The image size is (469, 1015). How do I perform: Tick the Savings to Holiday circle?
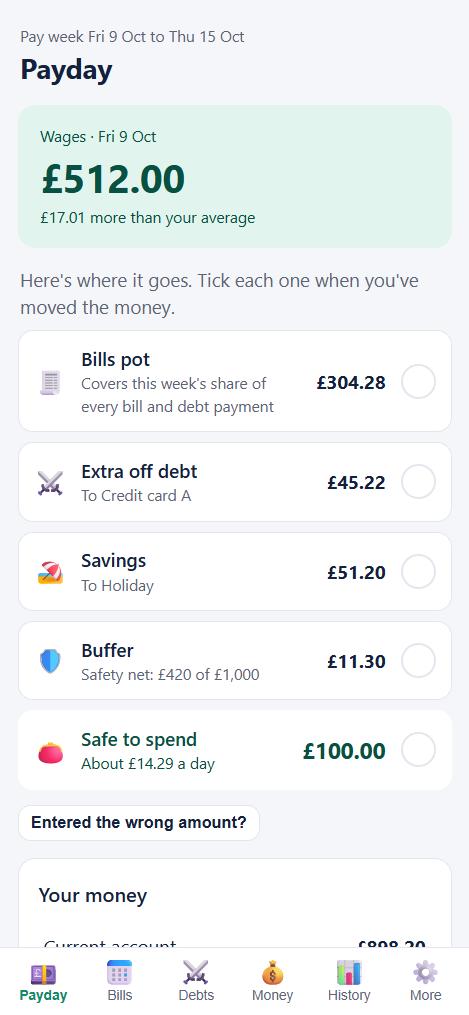click(x=419, y=572)
